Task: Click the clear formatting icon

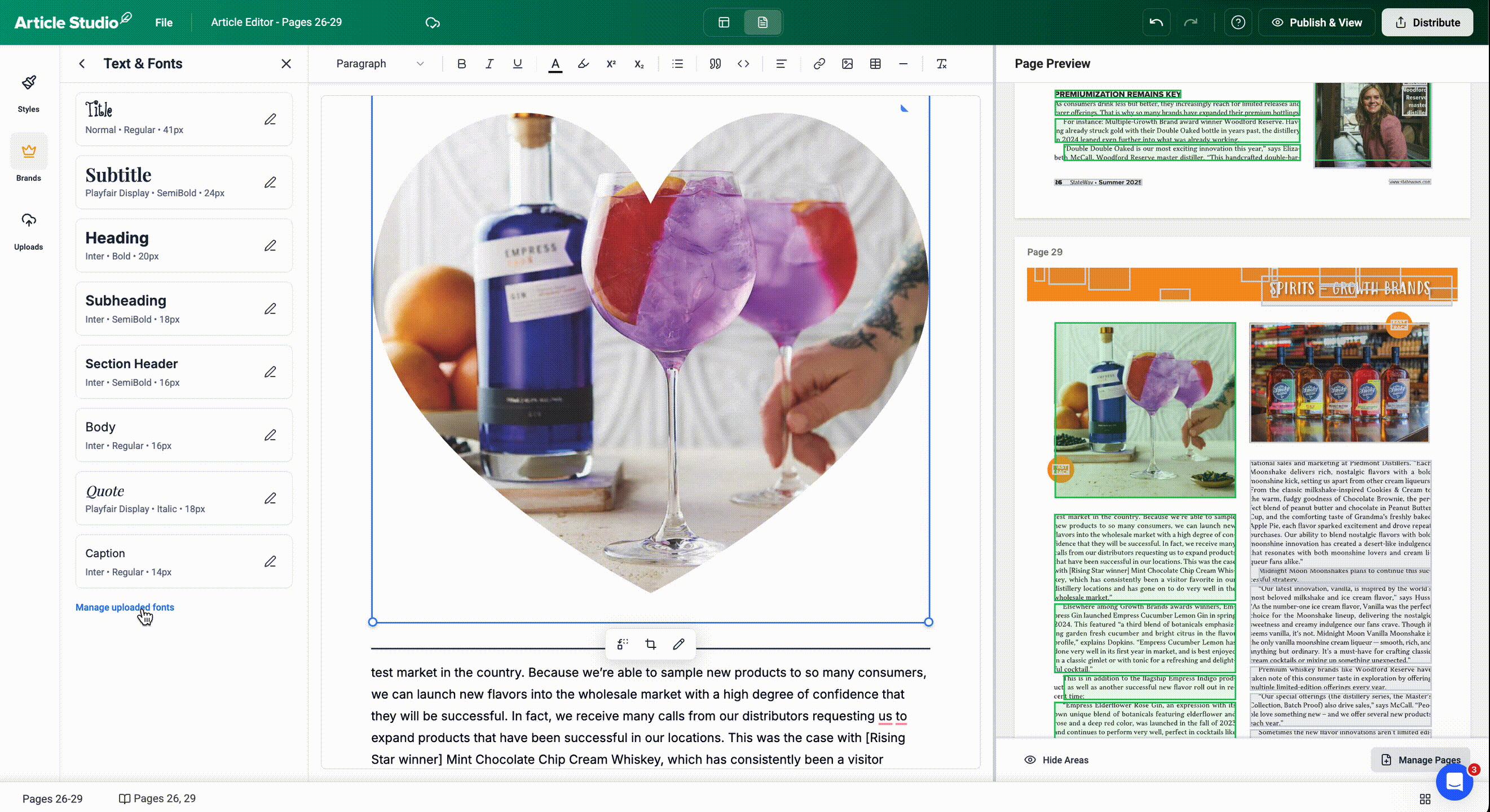Action: 941,64
